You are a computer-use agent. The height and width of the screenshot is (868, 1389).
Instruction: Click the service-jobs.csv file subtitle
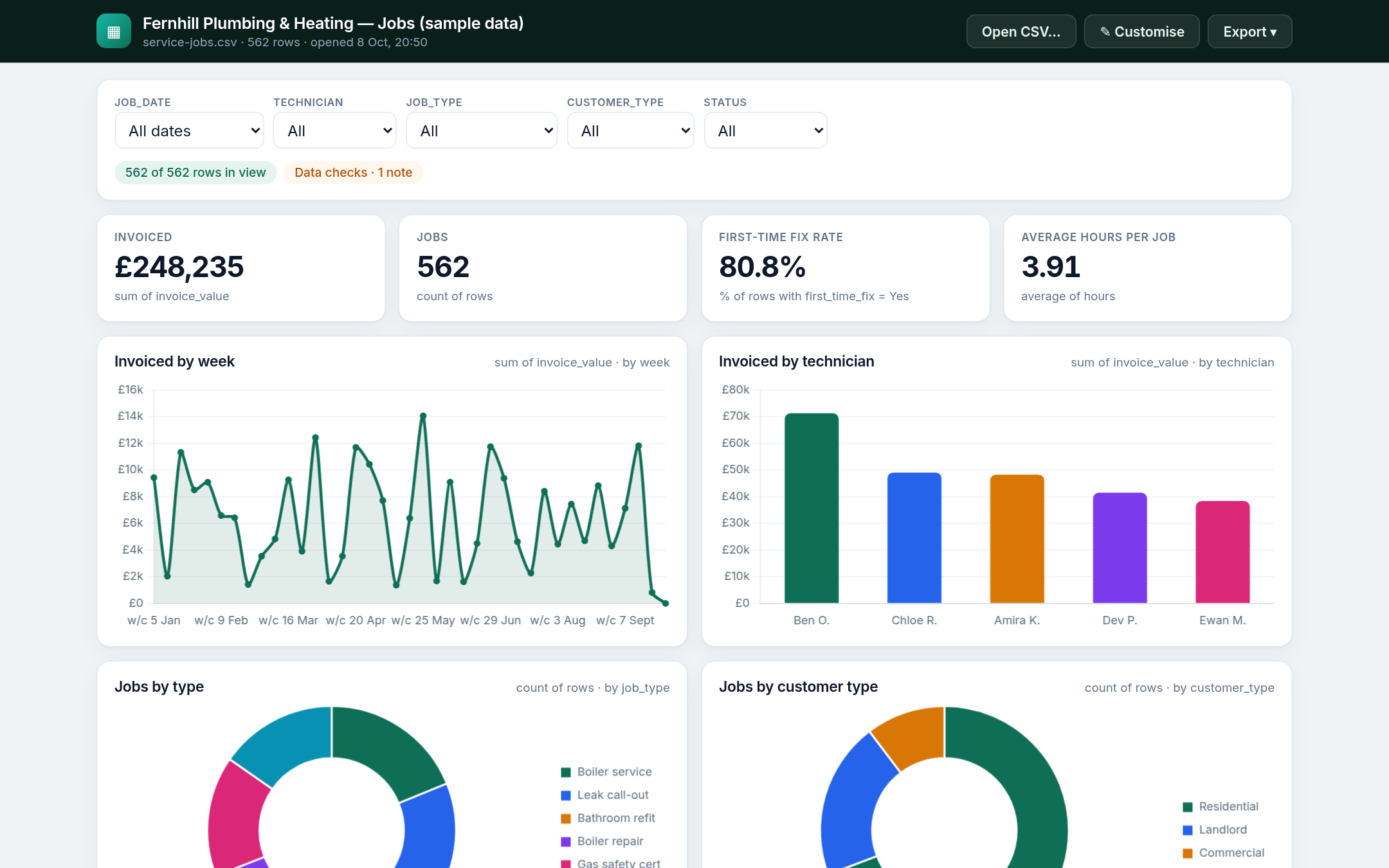(285, 42)
